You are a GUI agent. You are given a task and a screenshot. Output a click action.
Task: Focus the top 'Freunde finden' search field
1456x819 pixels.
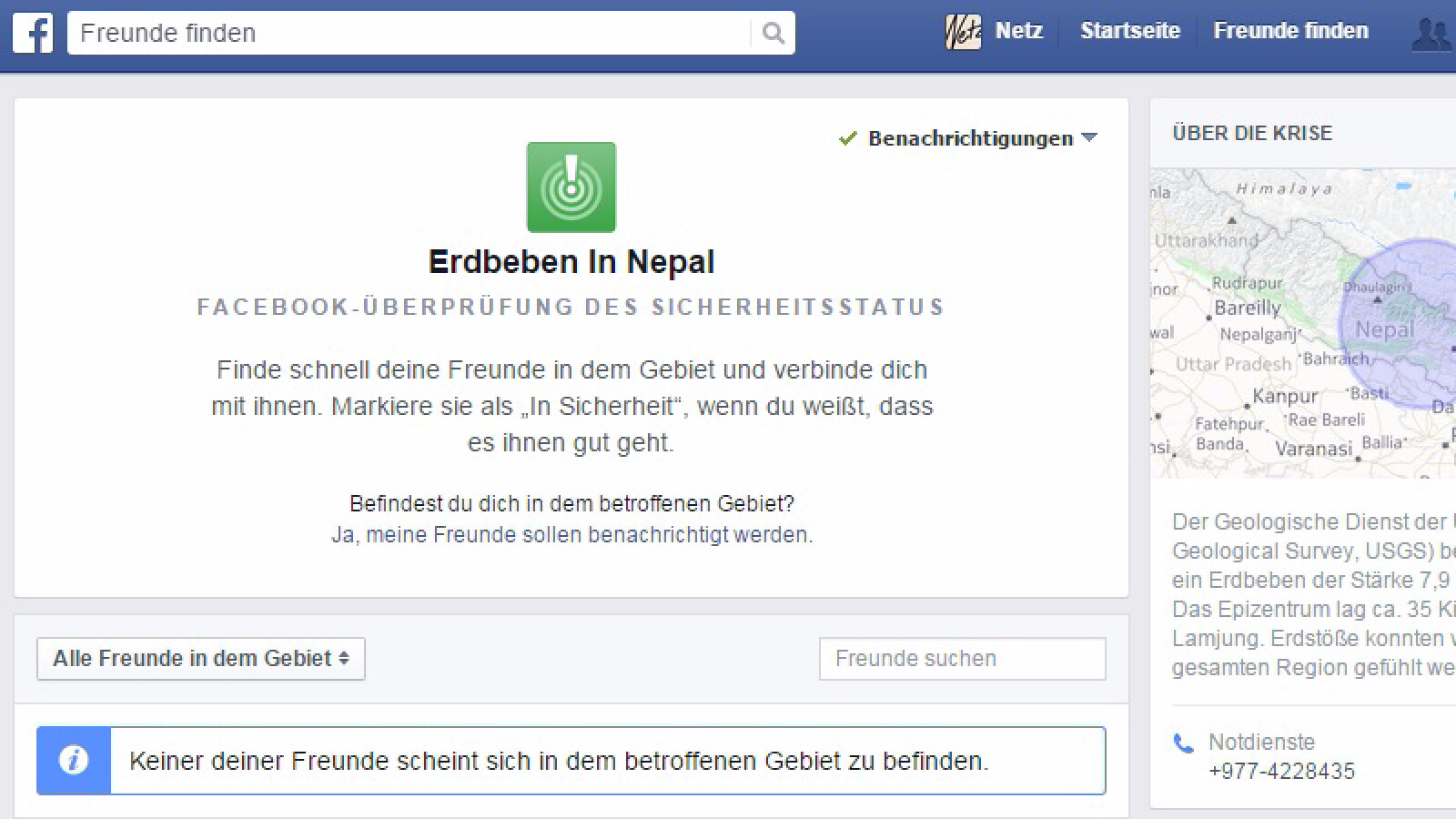tap(409, 34)
